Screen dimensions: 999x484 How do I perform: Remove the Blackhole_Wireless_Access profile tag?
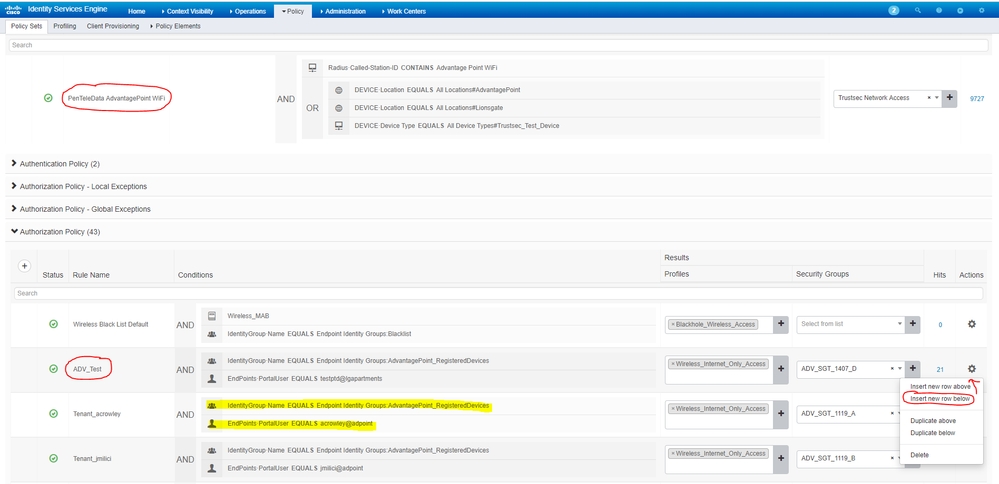(x=673, y=324)
